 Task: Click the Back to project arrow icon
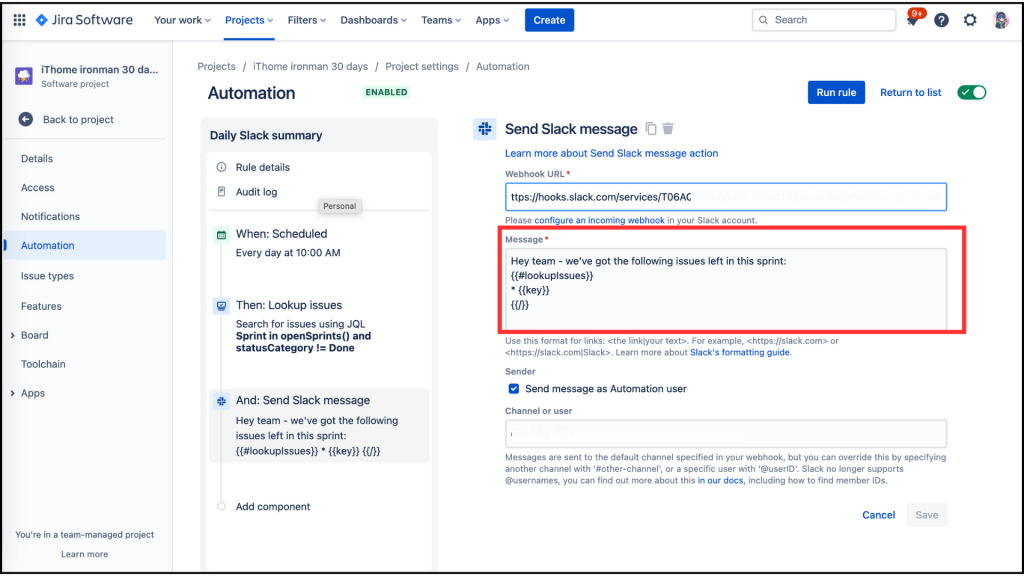pos(25,120)
